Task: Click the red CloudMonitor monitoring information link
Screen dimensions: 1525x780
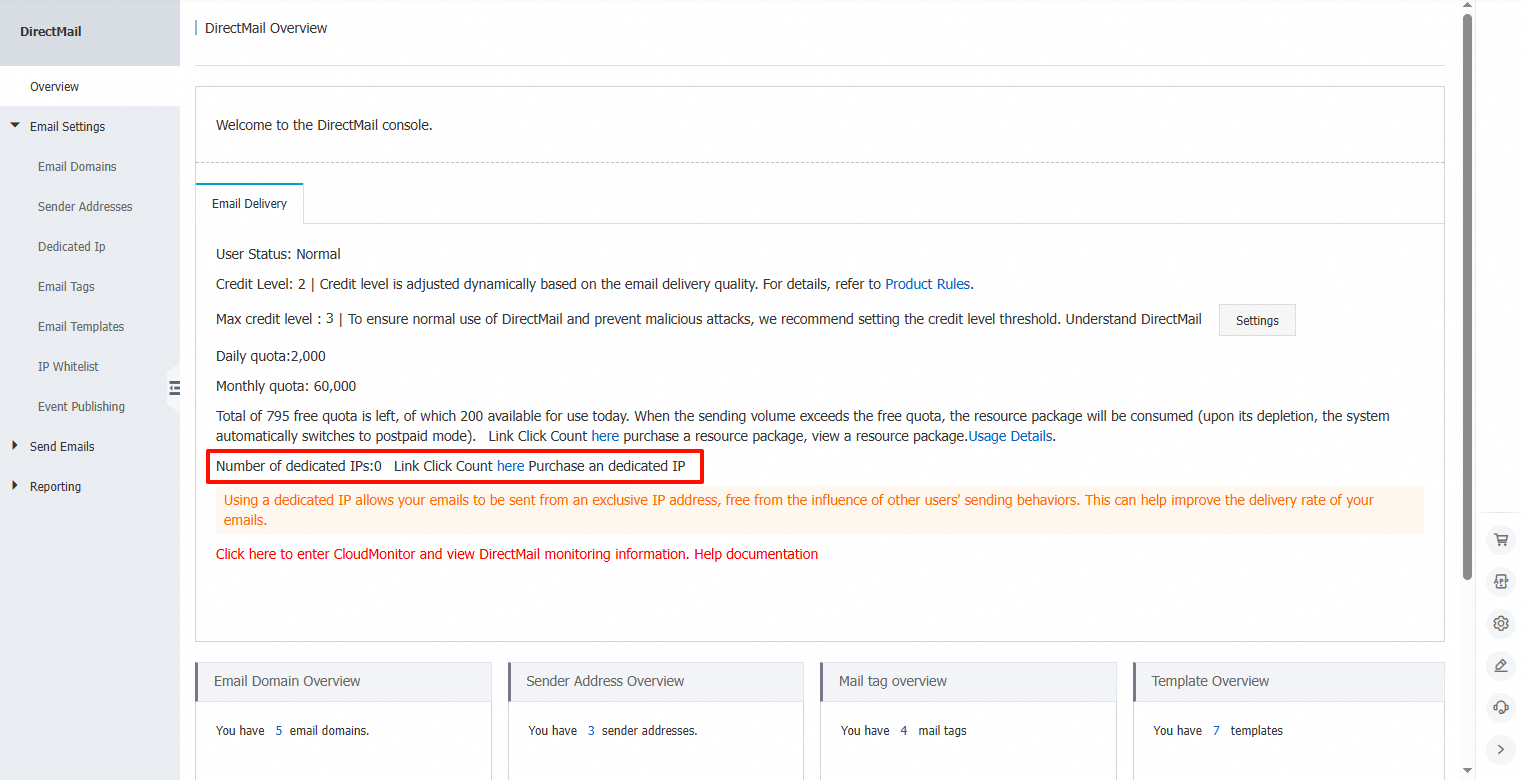Action: 452,554
